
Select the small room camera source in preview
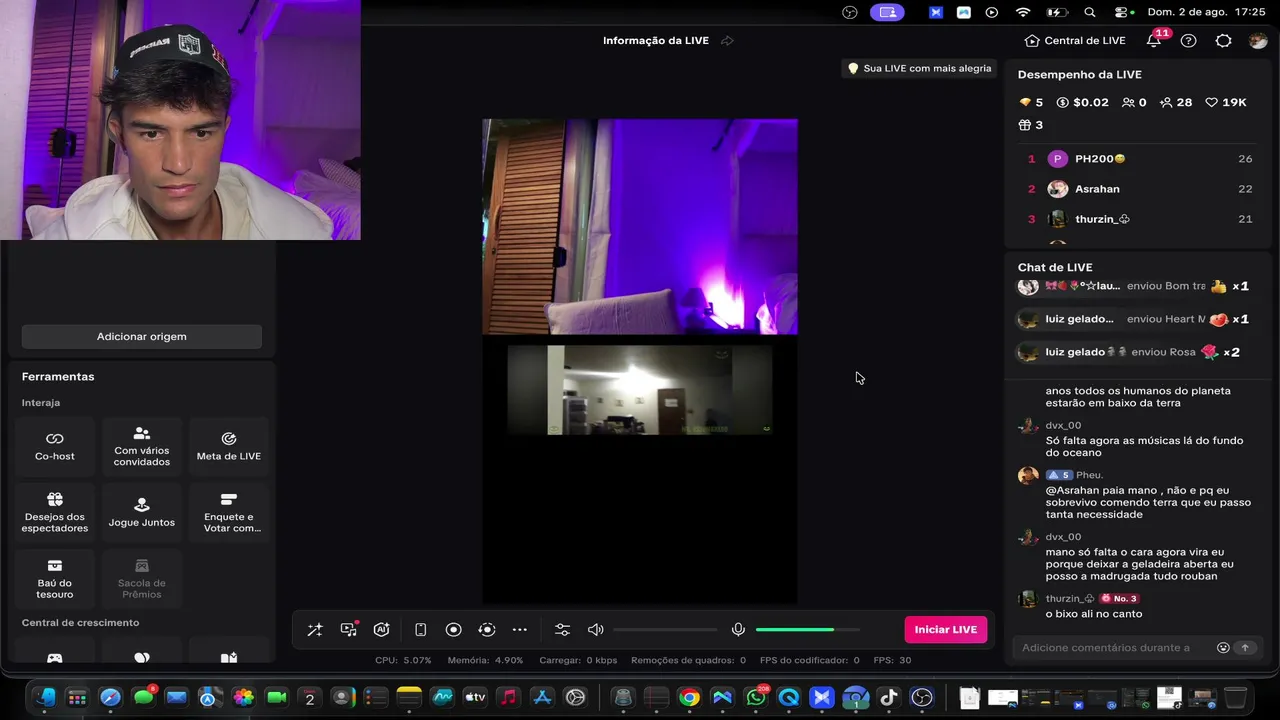point(640,390)
